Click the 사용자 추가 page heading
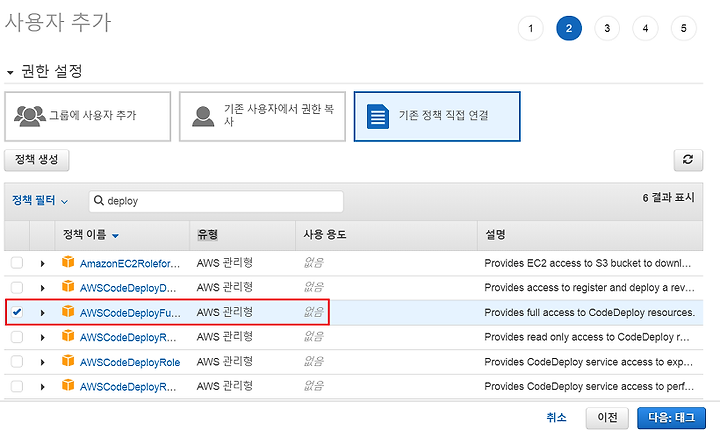Screen dimensions: 720x430 (x=58, y=23)
